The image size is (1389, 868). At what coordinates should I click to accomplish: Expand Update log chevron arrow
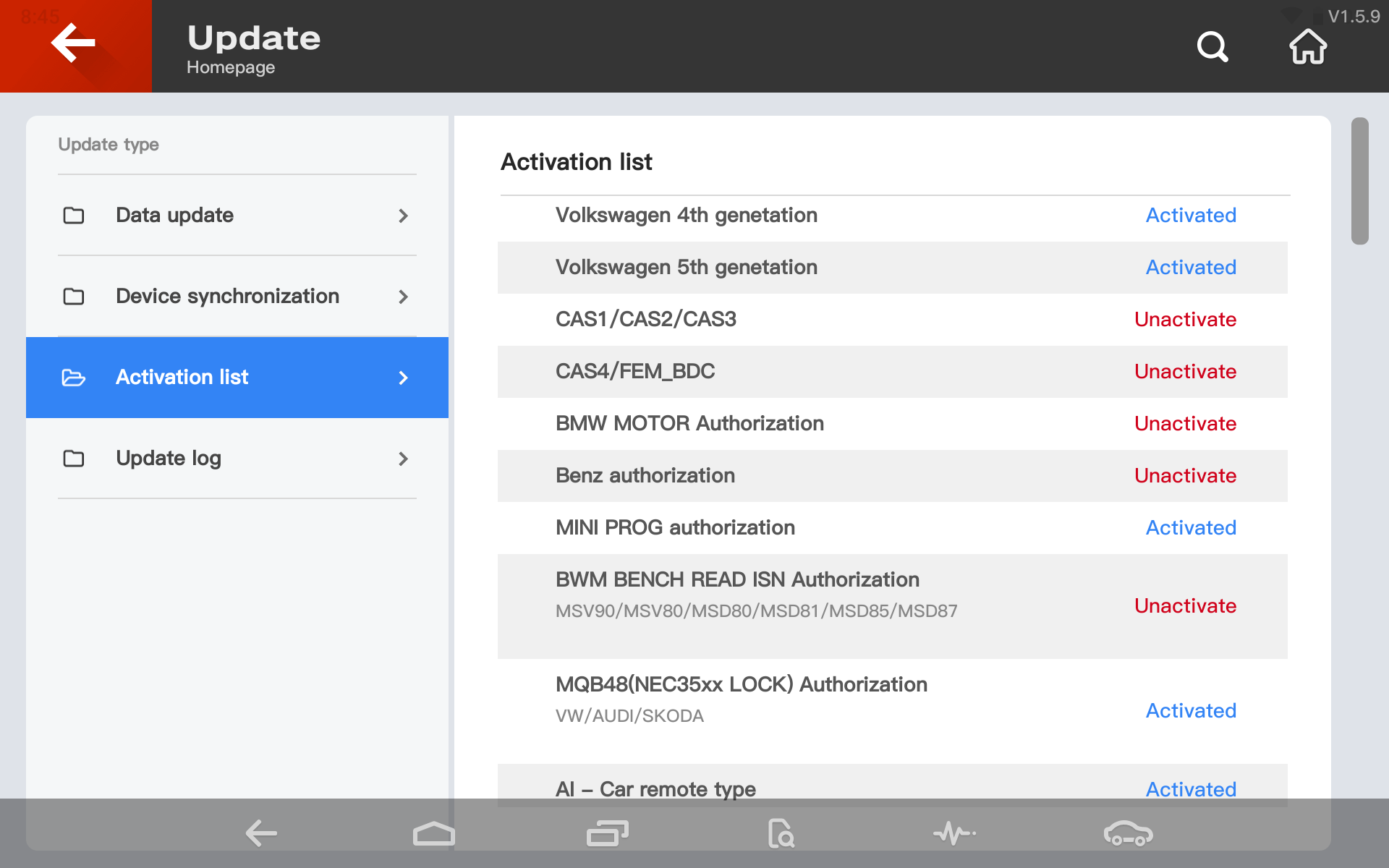[x=403, y=459]
